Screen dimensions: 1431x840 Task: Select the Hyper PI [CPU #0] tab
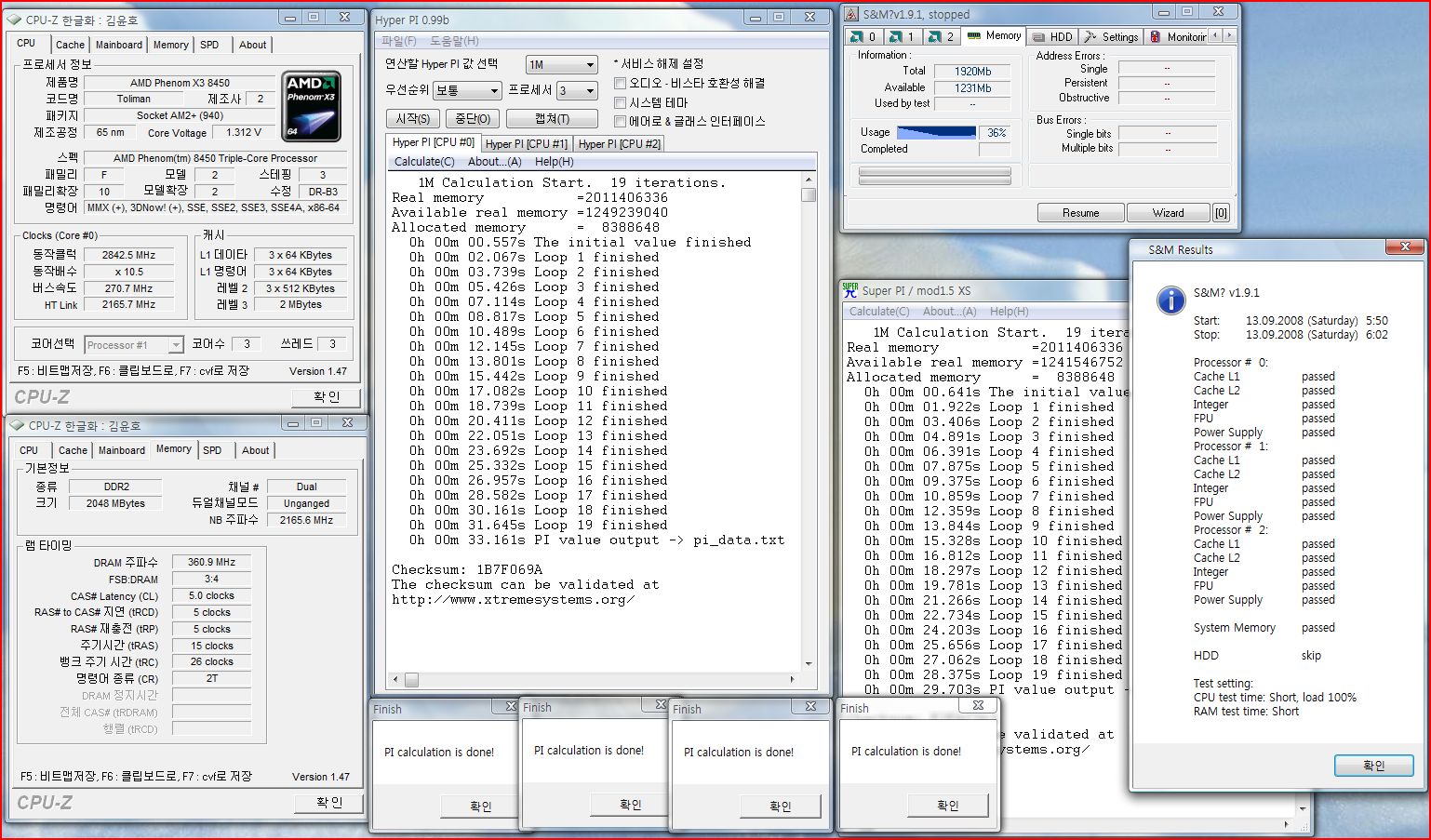pyautogui.click(x=433, y=142)
